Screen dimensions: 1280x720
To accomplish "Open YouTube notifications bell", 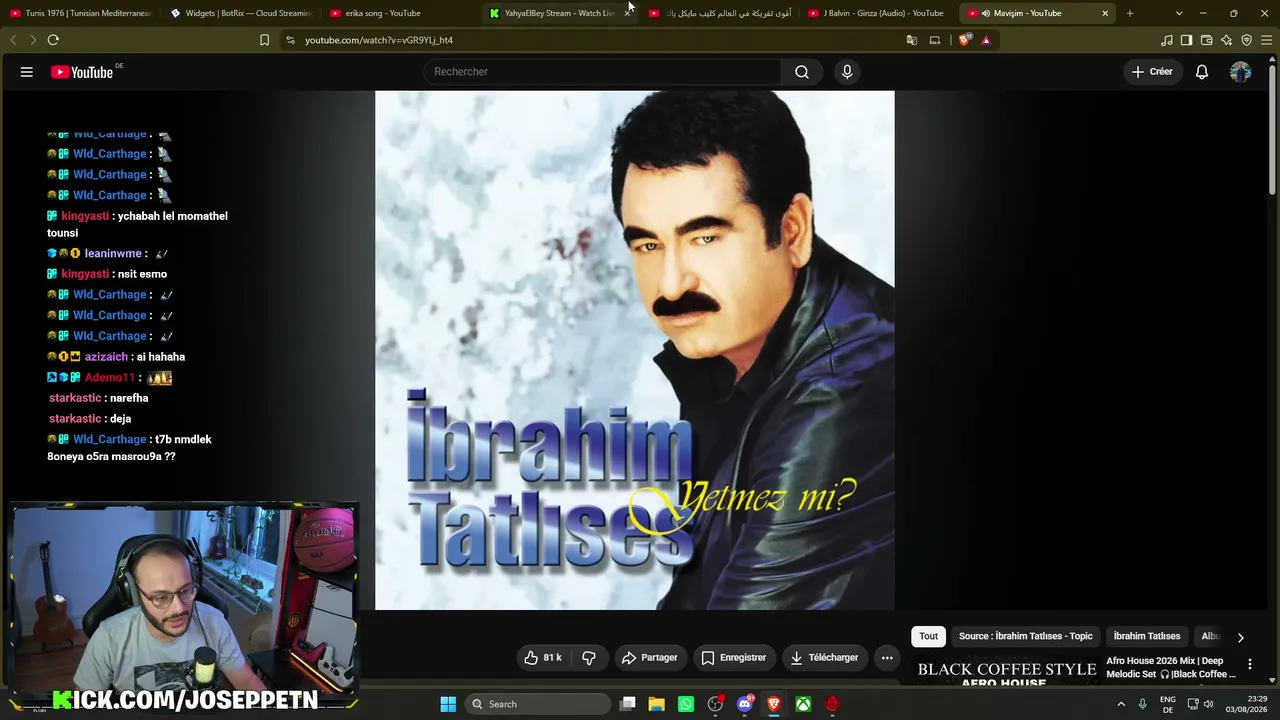I will tap(1202, 72).
